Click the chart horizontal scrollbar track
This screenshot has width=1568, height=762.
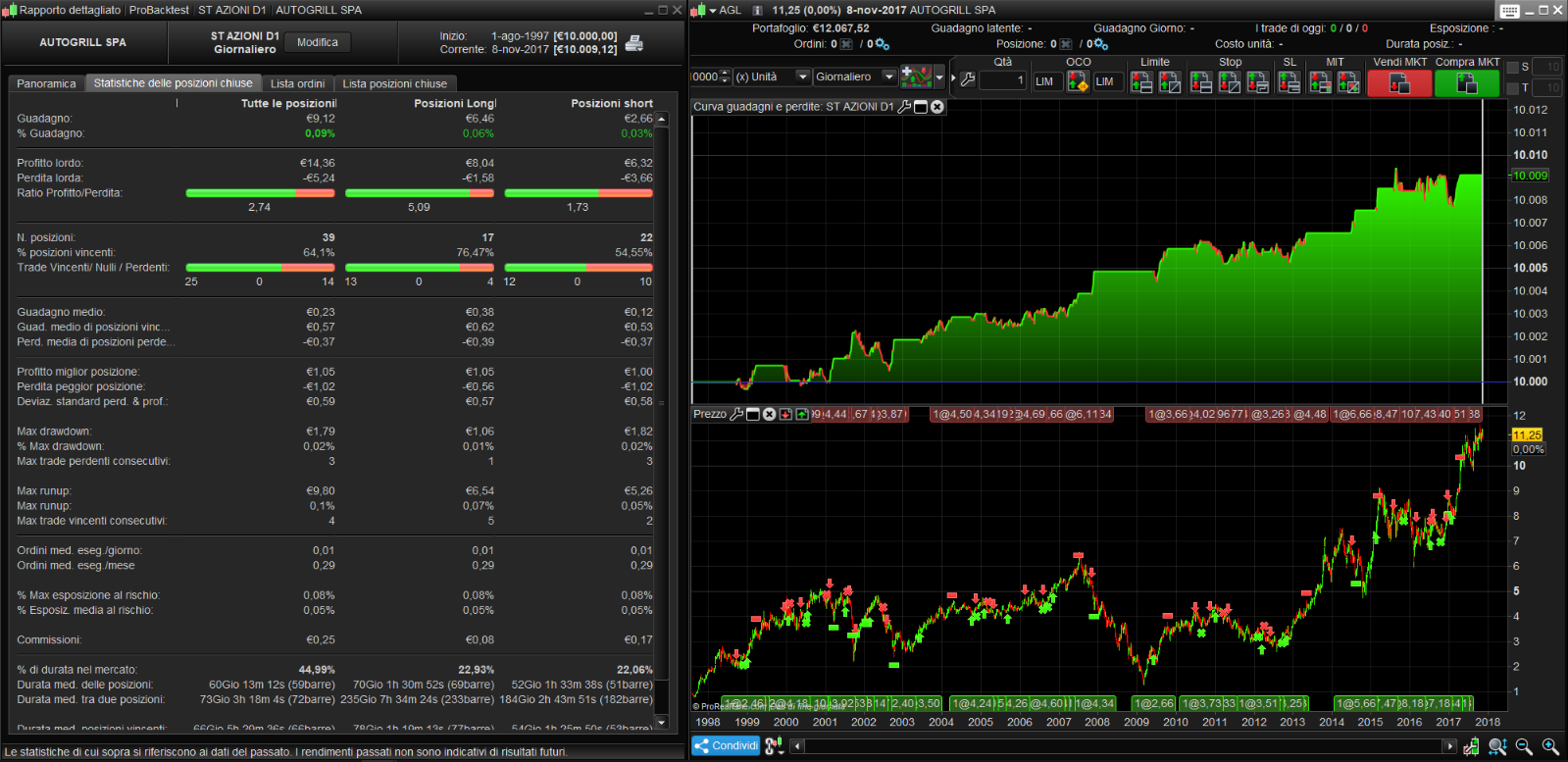tap(1123, 746)
